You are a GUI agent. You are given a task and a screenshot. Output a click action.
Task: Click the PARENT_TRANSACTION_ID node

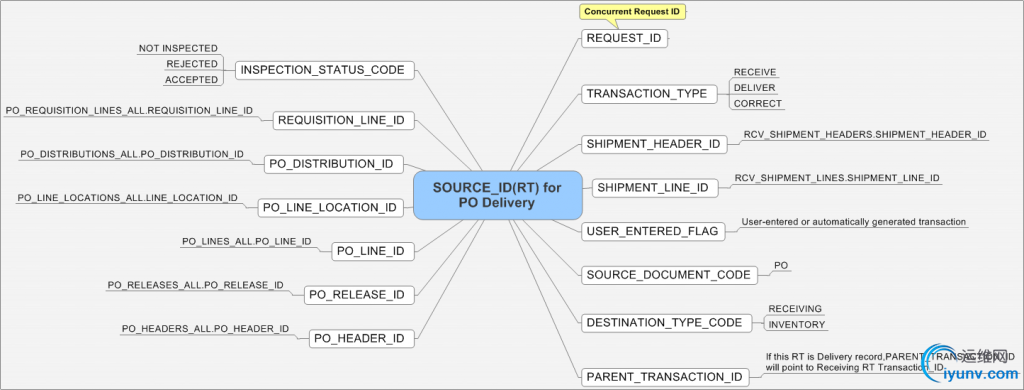[665, 377]
